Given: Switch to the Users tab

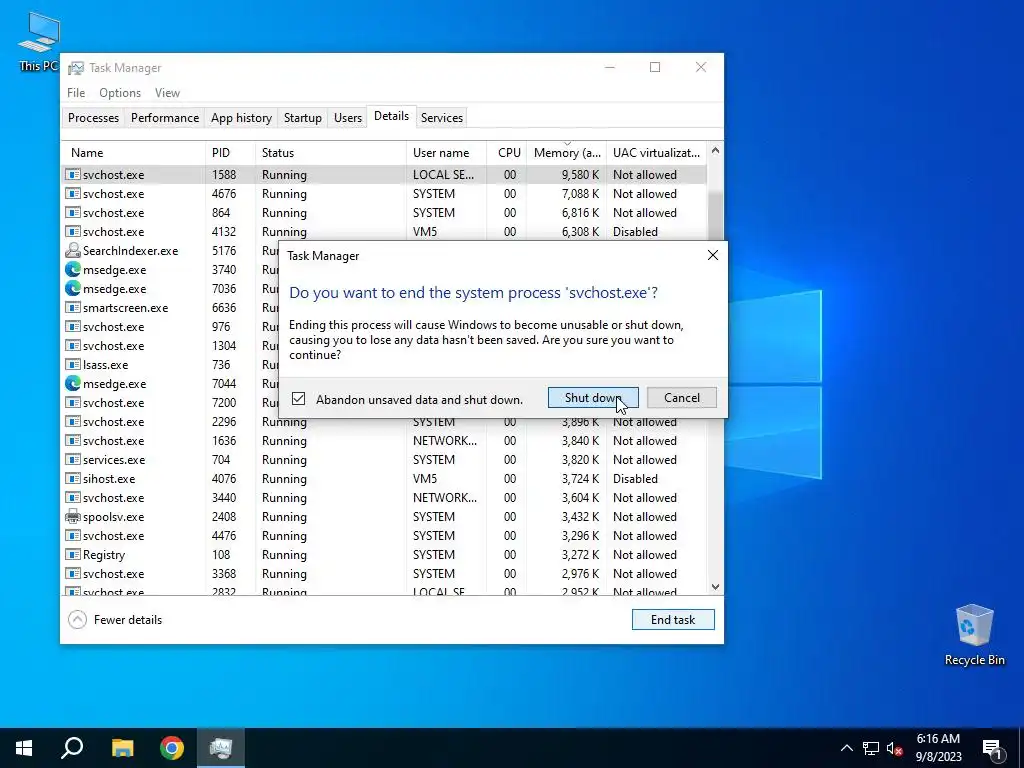Looking at the screenshot, I should [x=347, y=118].
